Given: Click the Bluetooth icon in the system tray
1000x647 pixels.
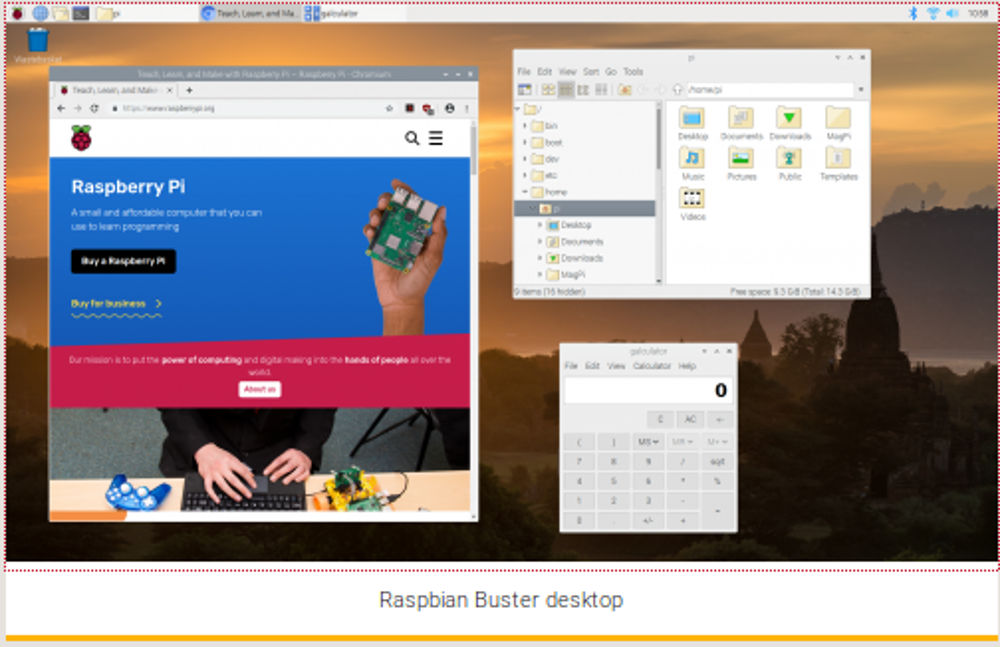Looking at the screenshot, I should coord(912,13).
